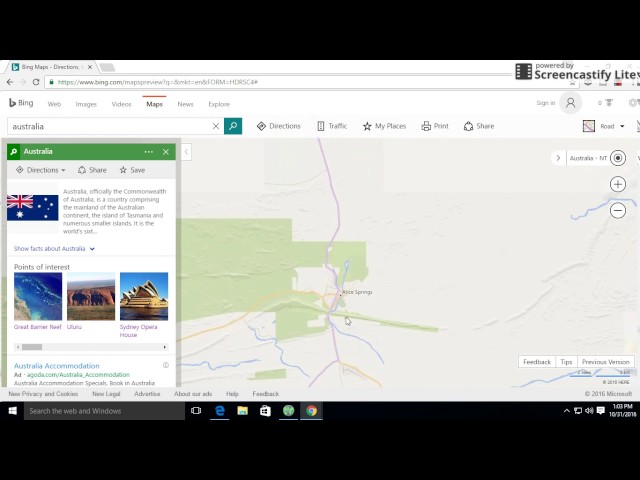The width and height of the screenshot is (640, 480).
Task: Click the points of interest scrollbar thumb
Action: click(x=32, y=347)
